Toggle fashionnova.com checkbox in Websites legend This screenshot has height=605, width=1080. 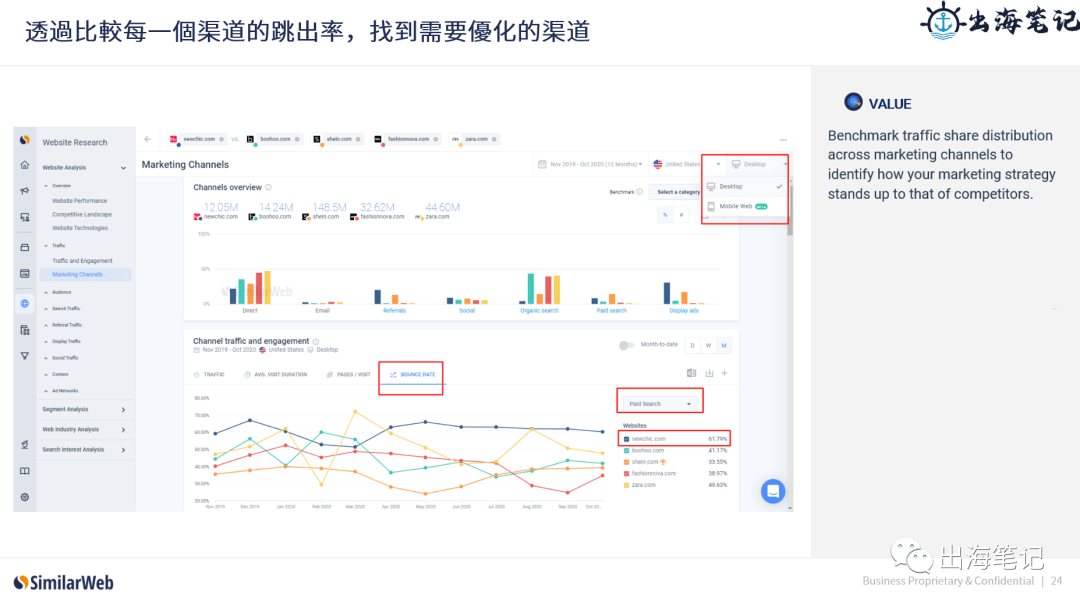[x=626, y=474]
